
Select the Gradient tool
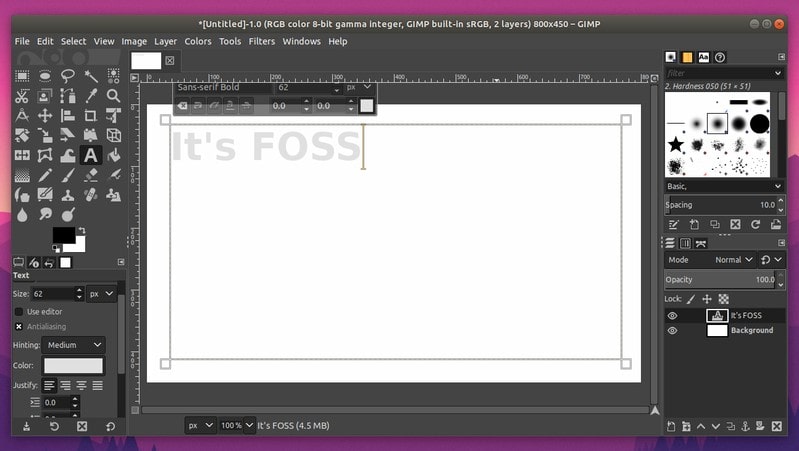coord(22,175)
